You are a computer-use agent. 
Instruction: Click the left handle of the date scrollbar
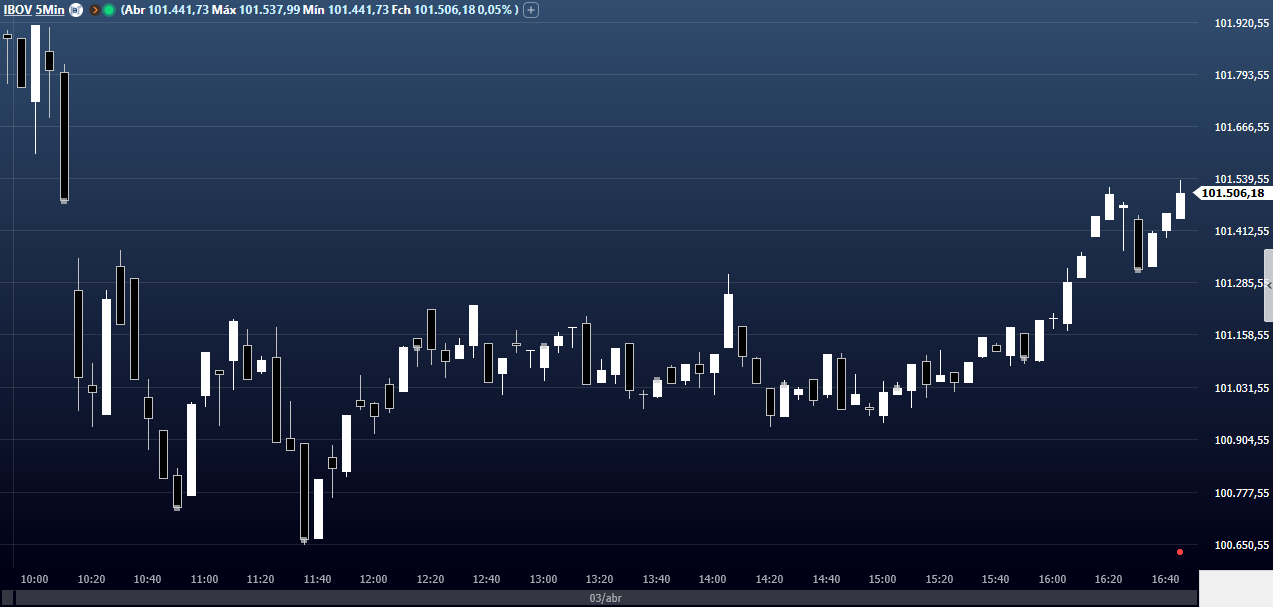[x=7, y=598]
